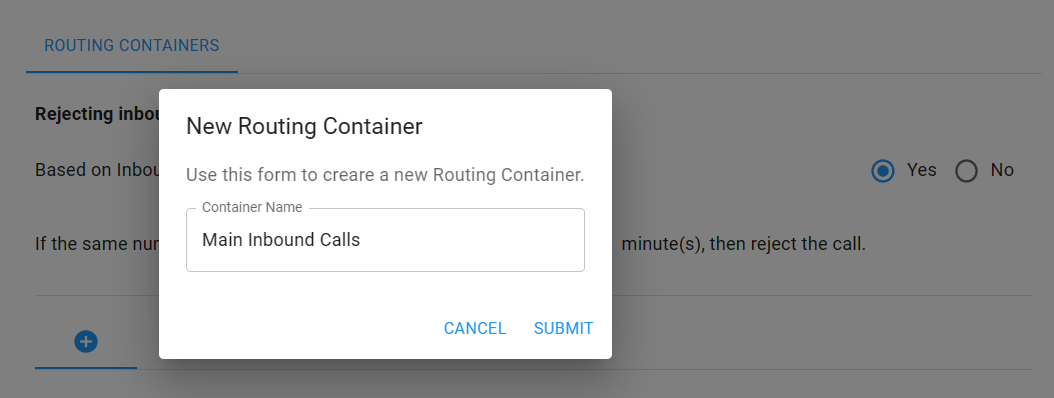Viewport: 1054px width, 398px height.
Task: Cancel the New Routing Container dialog
Action: (475, 328)
